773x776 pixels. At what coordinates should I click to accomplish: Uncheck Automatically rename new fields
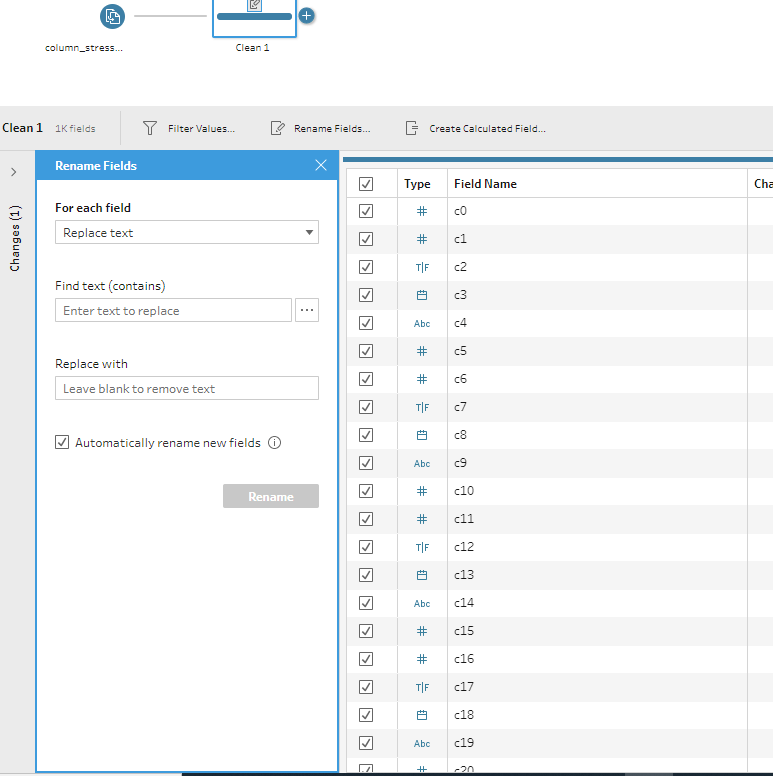[62, 442]
